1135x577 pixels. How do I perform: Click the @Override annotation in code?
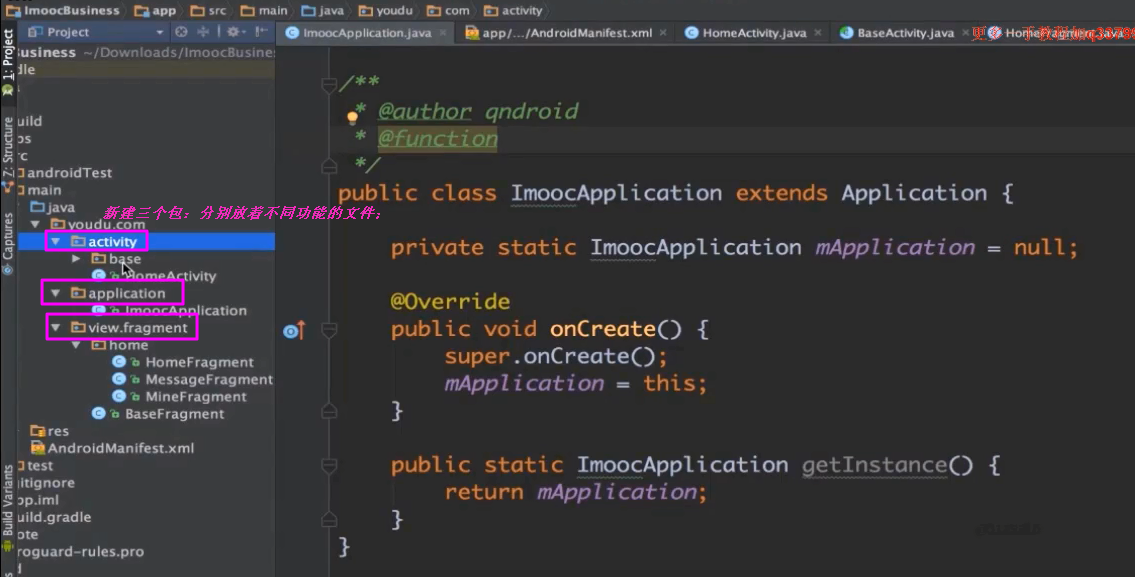450,302
